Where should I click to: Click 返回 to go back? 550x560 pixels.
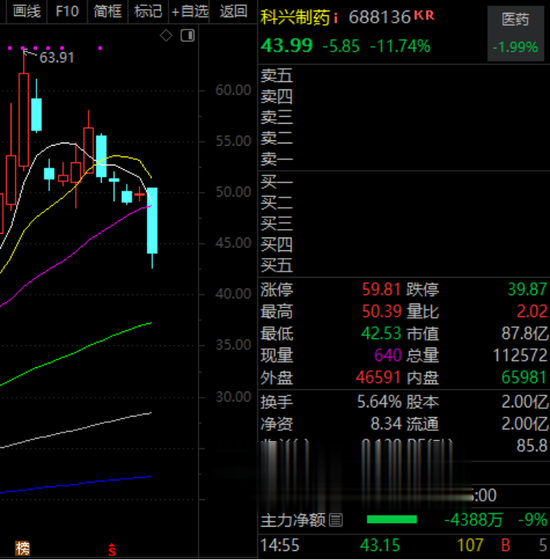coord(233,11)
